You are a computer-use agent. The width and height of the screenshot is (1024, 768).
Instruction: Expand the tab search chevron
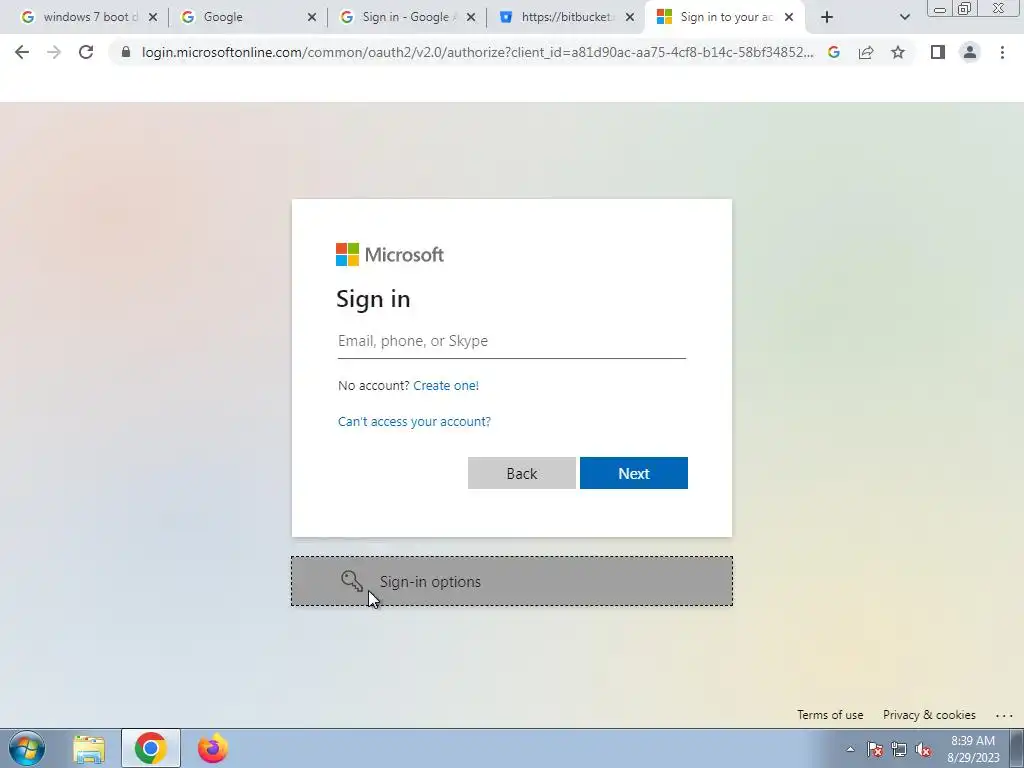[904, 18]
